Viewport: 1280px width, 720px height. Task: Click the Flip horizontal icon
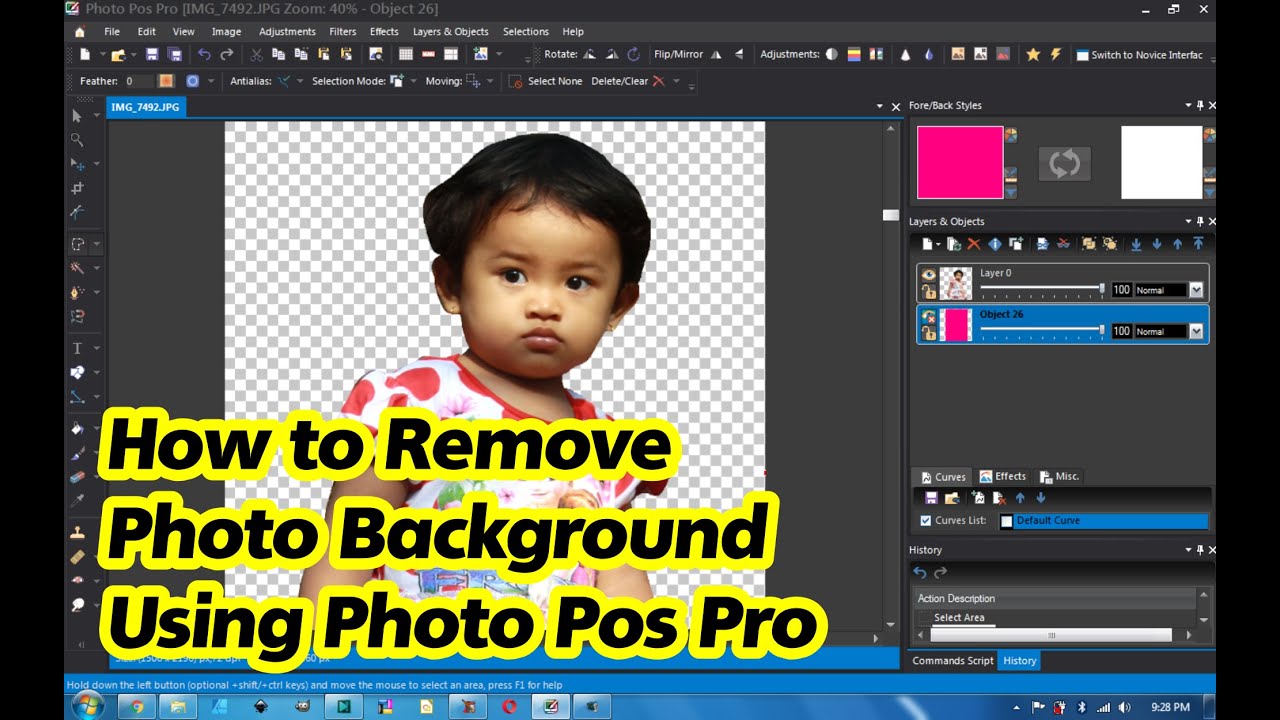tap(716, 55)
